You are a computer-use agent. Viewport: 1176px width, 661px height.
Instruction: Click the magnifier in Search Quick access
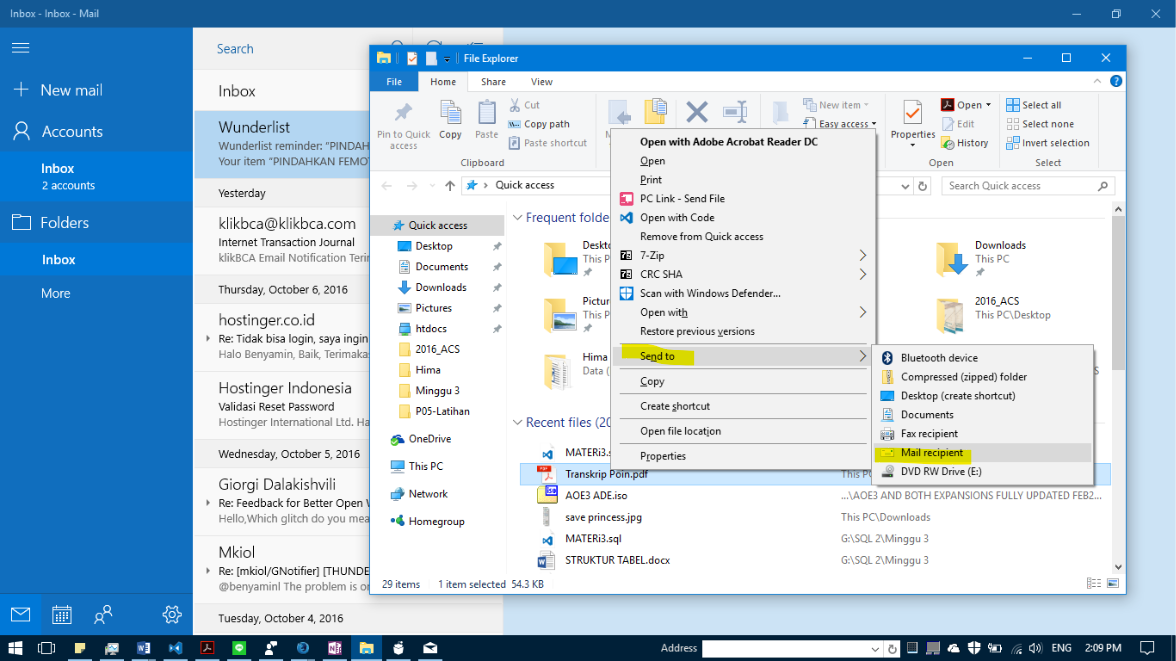pos(1102,185)
